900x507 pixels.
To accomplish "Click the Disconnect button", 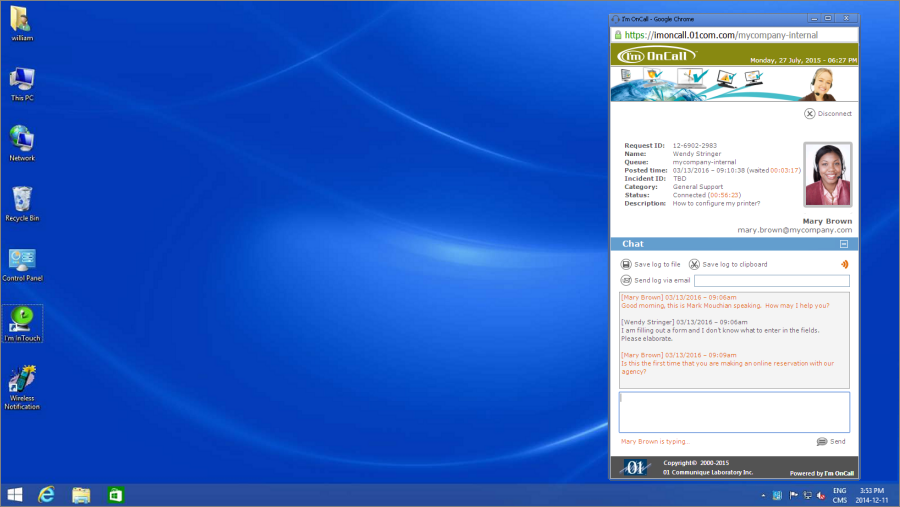I will pos(828,114).
